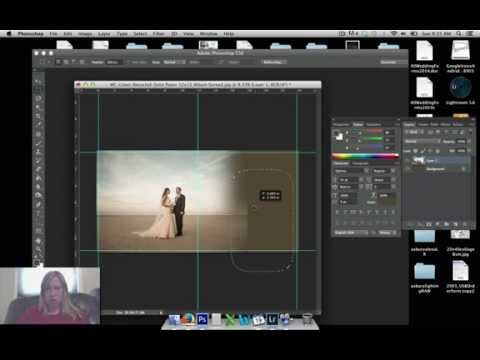Select the Clone Stamp tool
The width and height of the screenshot is (480, 360).
pyautogui.click(x=39, y=152)
